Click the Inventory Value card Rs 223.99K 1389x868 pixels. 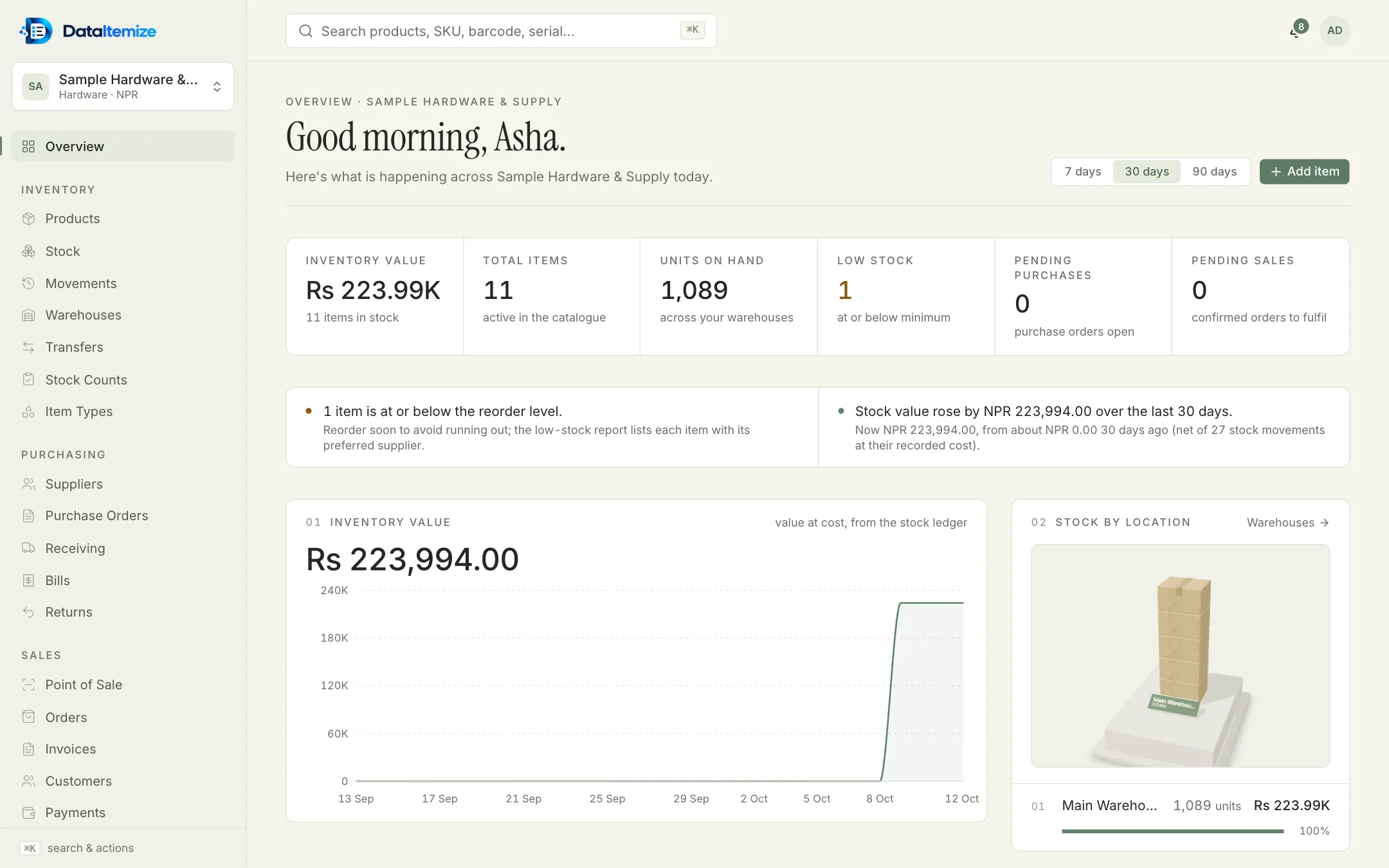pyautogui.click(x=374, y=296)
